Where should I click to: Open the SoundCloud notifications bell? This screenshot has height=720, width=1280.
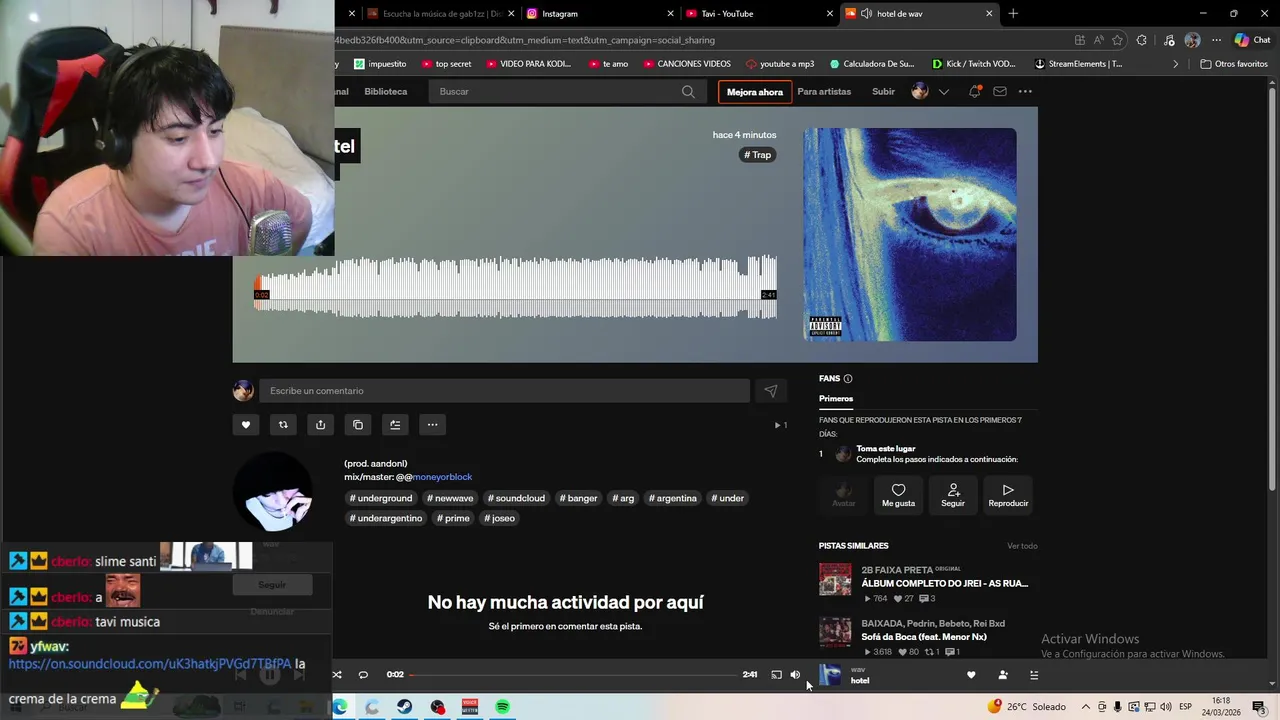pyautogui.click(x=974, y=91)
